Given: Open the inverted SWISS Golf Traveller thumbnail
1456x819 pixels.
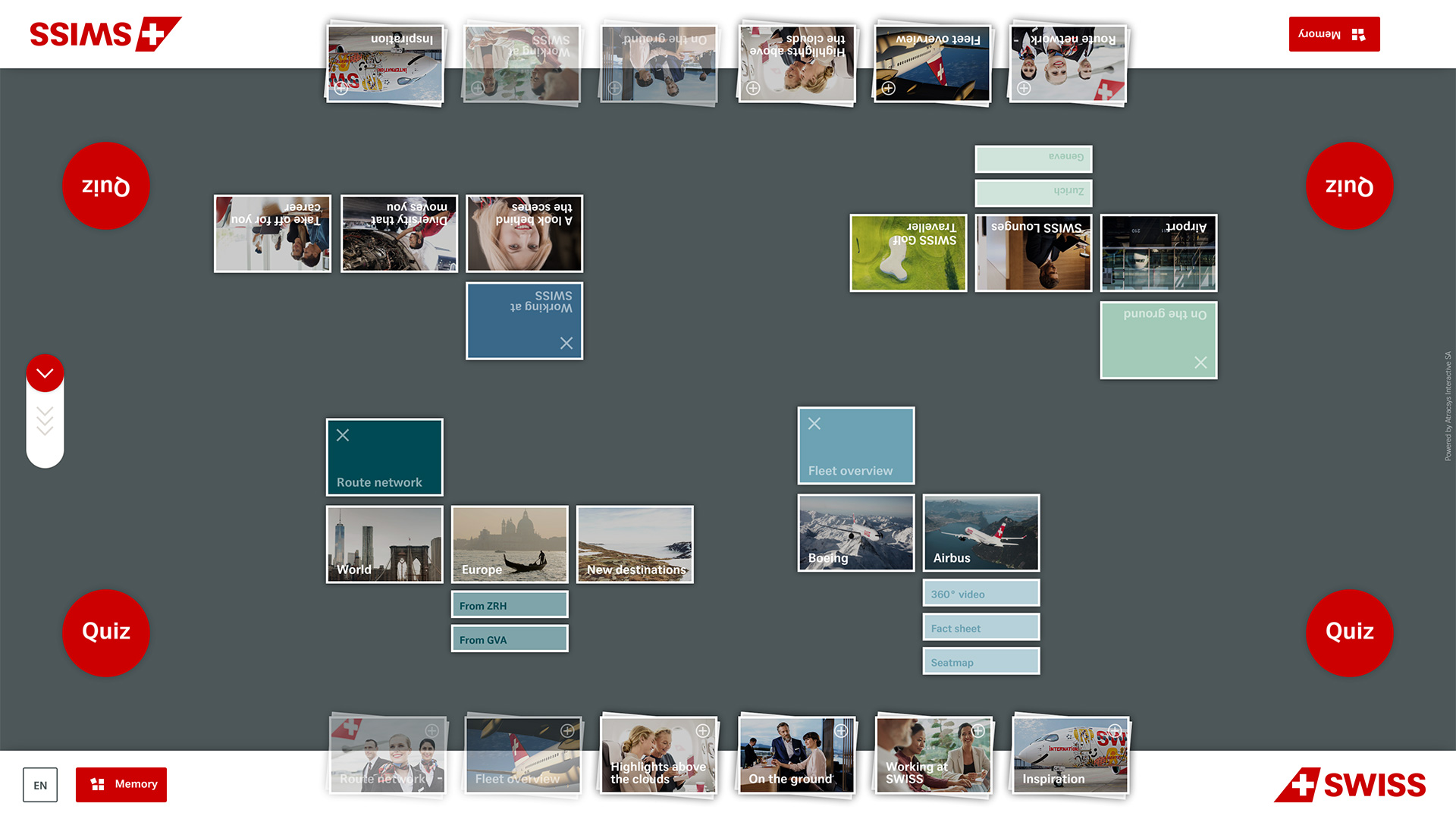Looking at the screenshot, I should point(908,253).
